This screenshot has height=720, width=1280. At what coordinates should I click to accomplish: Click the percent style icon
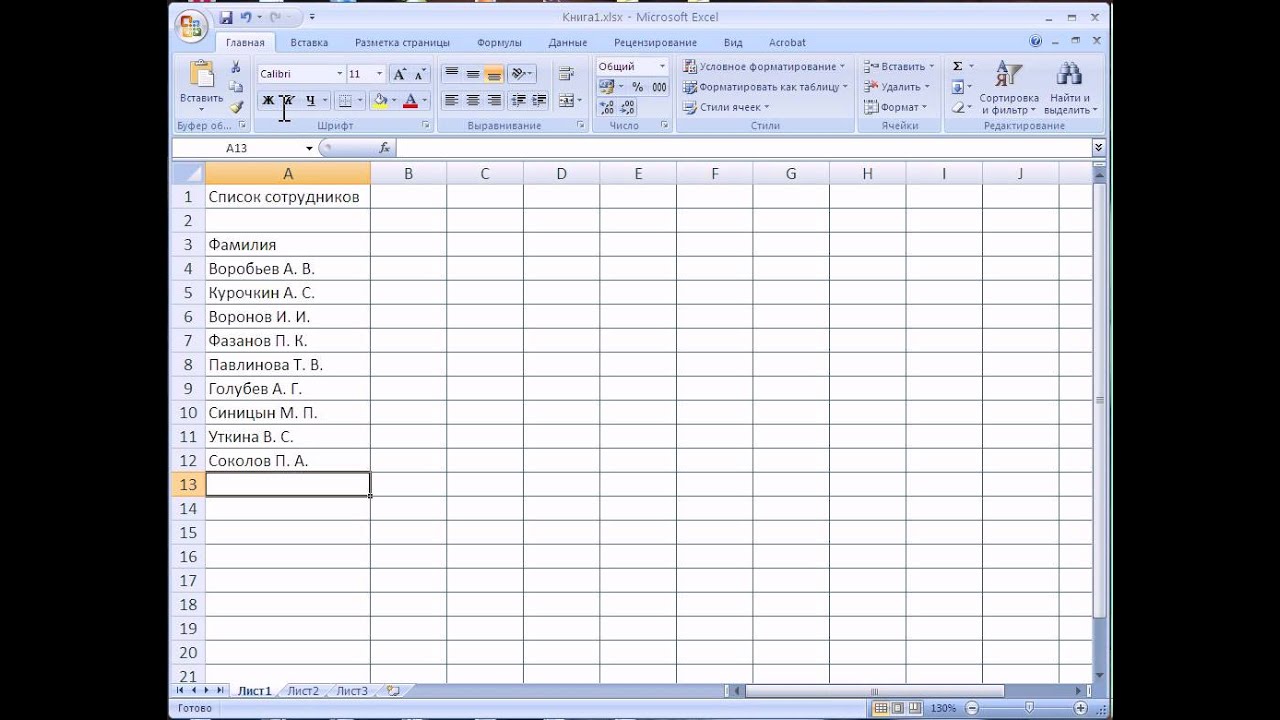[637, 87]
